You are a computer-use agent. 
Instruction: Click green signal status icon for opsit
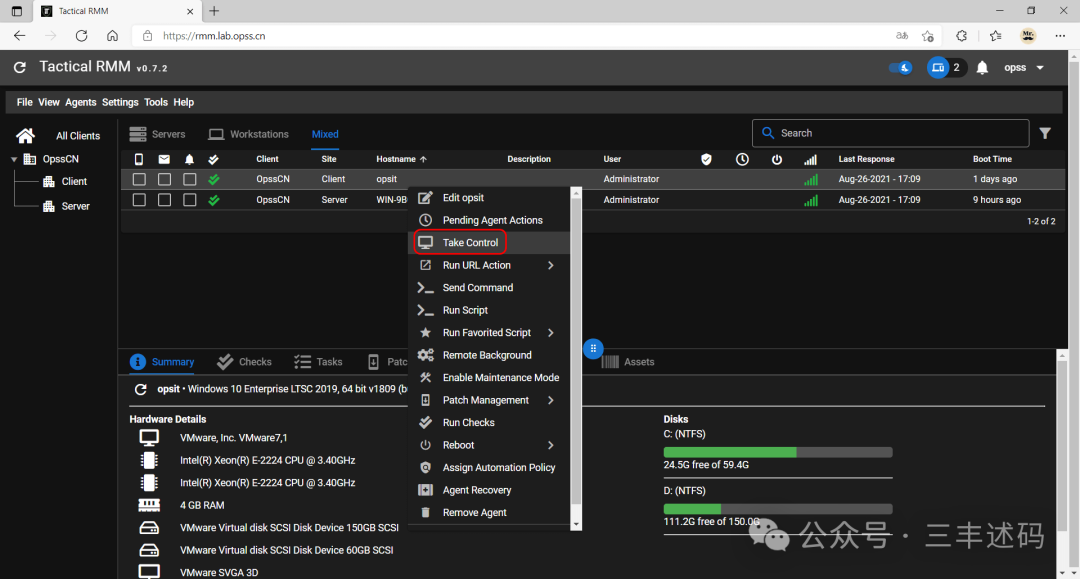tap(811, 180)
